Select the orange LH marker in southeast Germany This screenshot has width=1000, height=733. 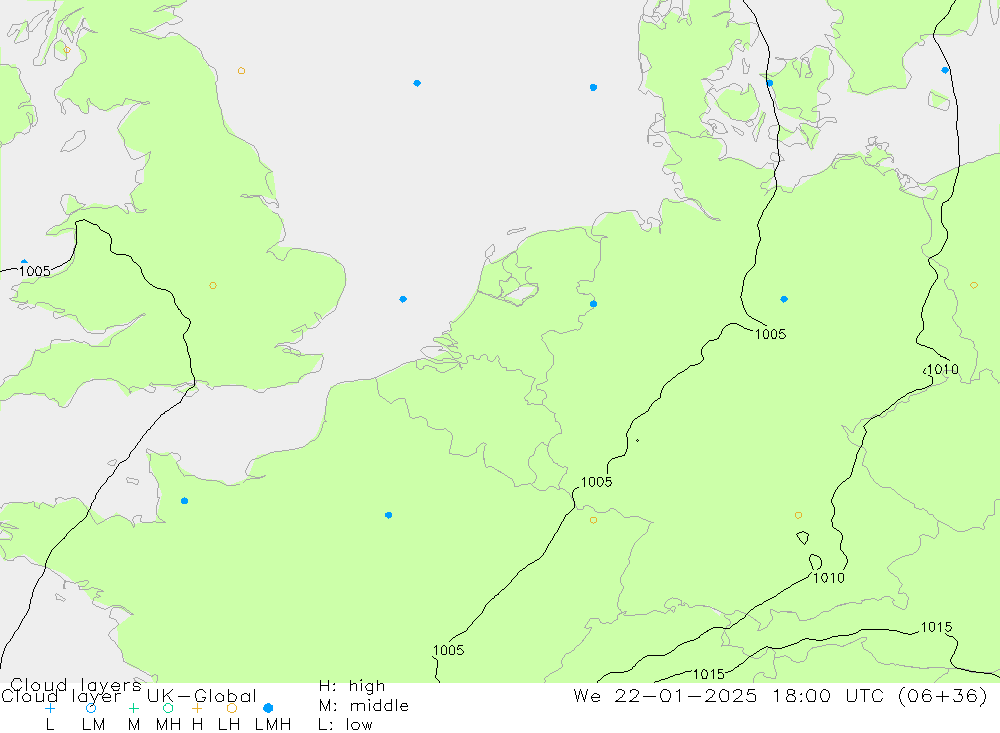(798, 515)
